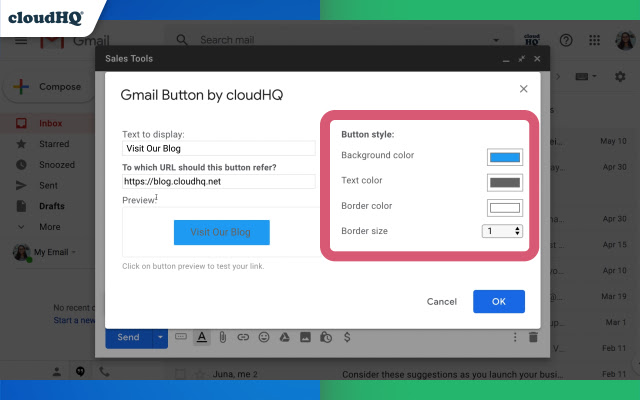Open the Background color swatch

click(505, 157)
